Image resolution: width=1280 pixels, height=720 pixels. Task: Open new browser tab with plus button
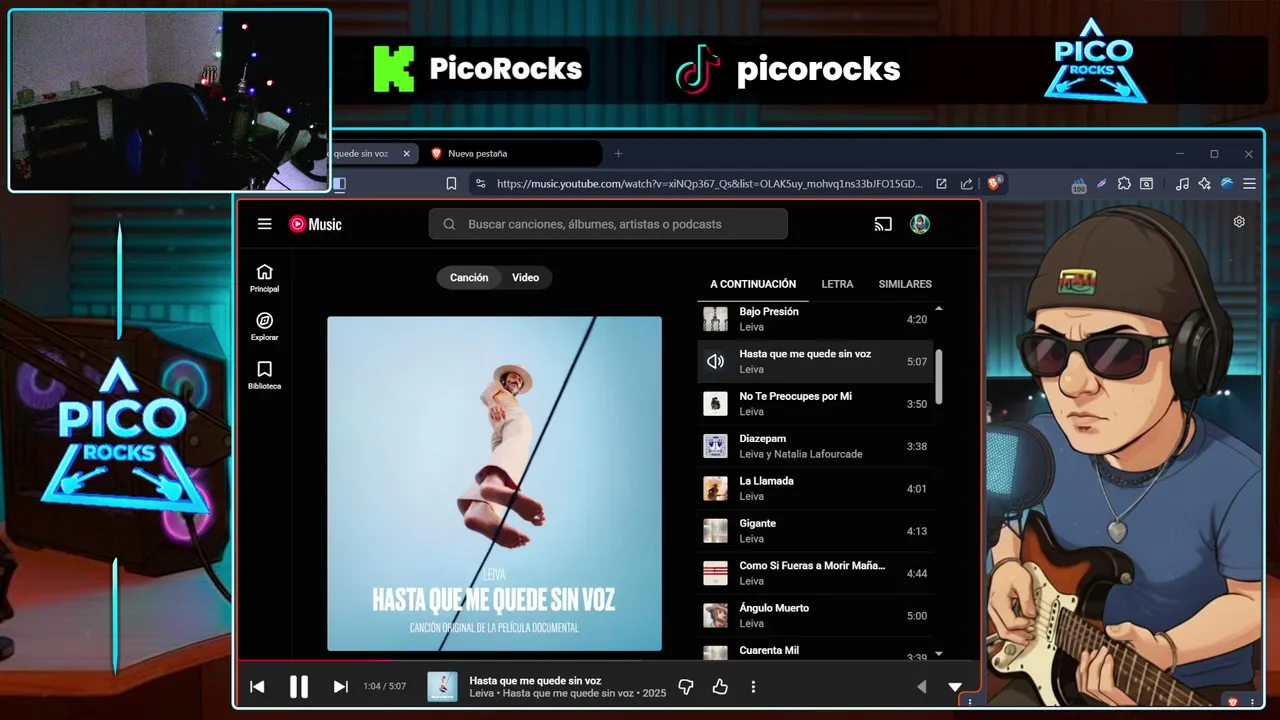pyautogui.click(x=618, y=153)
